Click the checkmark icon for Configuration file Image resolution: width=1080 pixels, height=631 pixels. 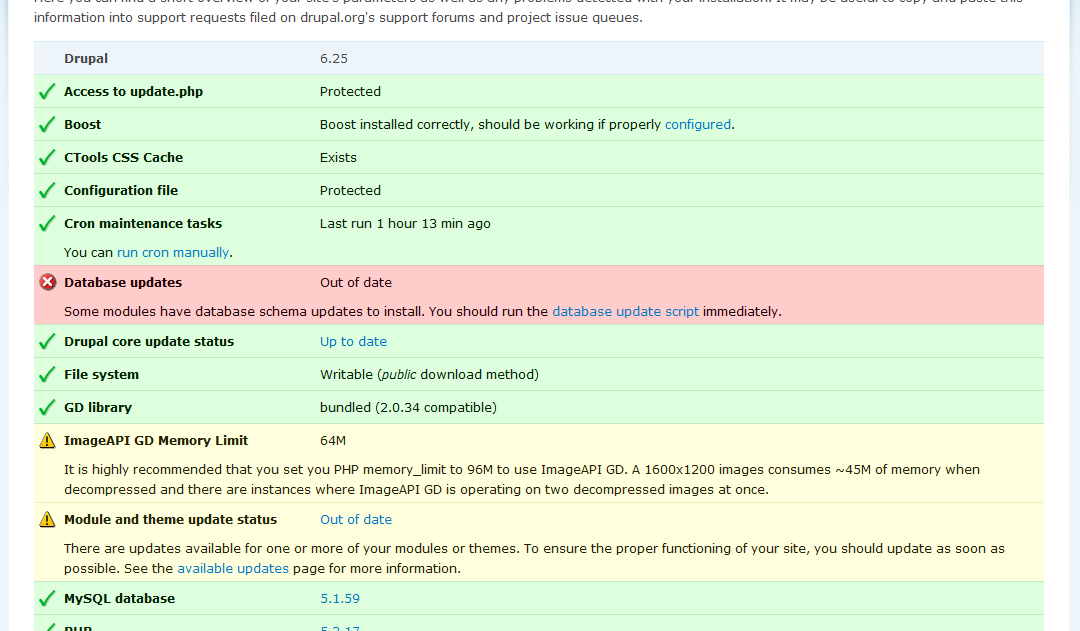click(x=47, y=191)
